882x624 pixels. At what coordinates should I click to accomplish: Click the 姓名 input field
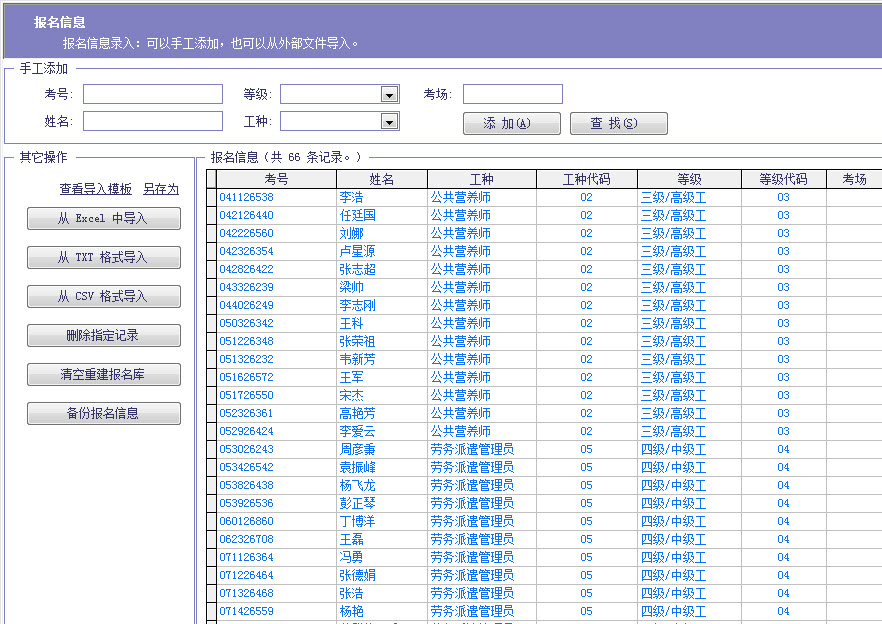click(x=152, y=121)
